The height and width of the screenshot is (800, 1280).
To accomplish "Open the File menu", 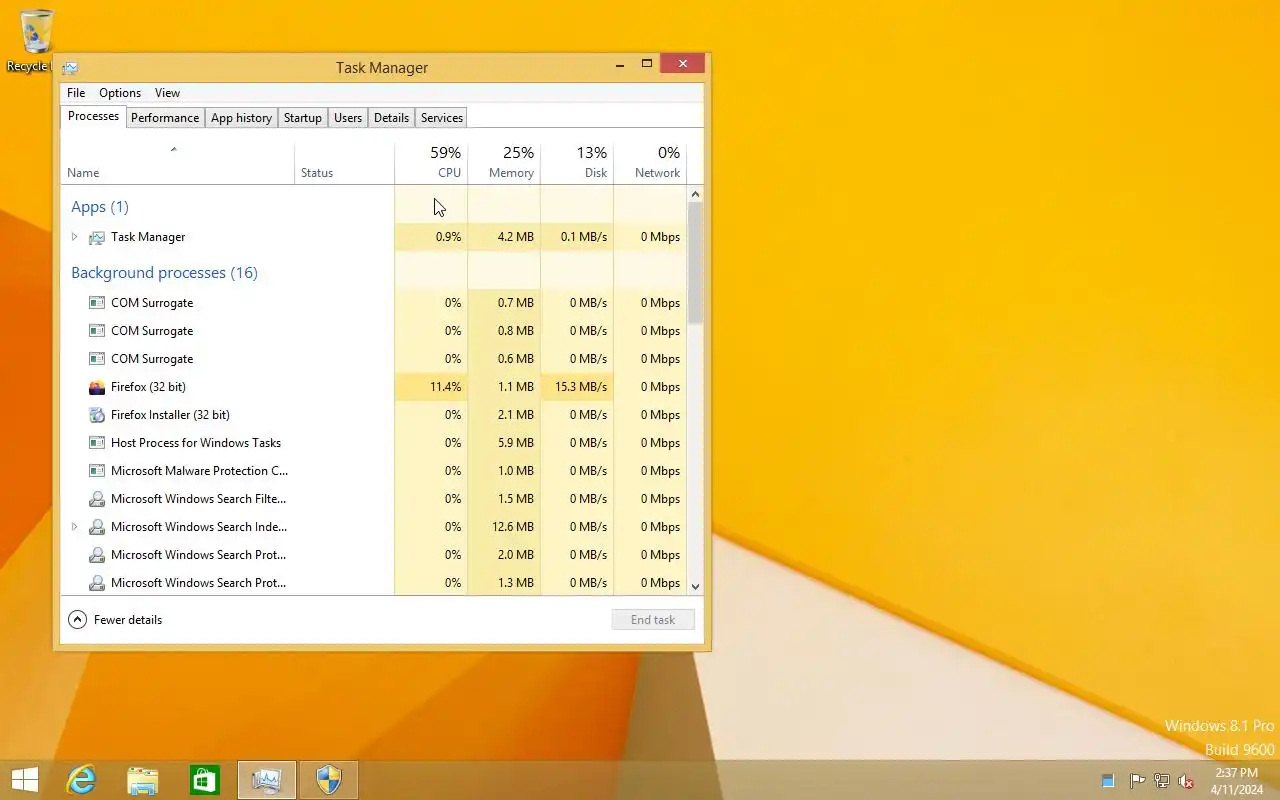I will 76,93.
